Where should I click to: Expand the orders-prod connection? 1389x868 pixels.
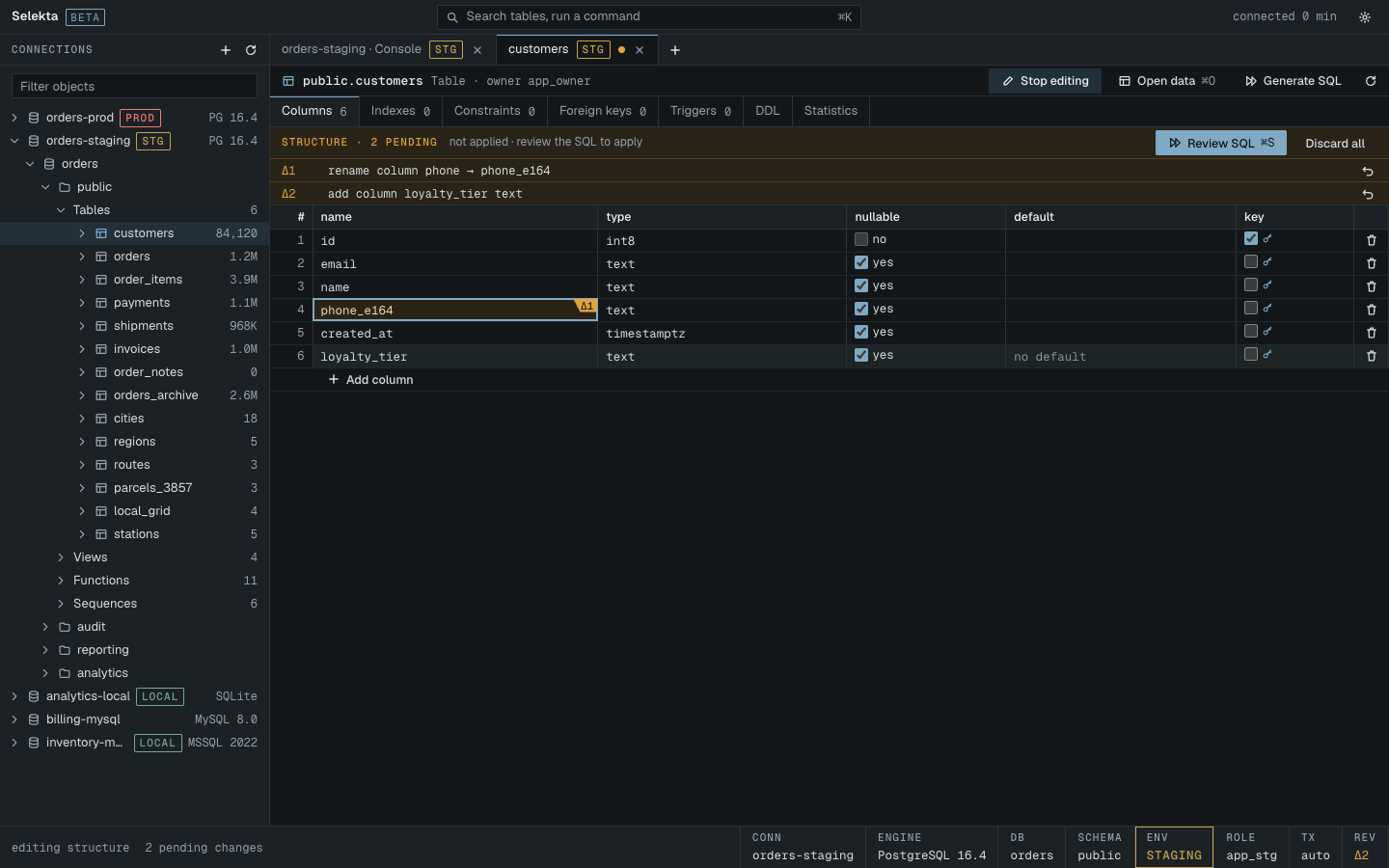click(x=14, y=118)
